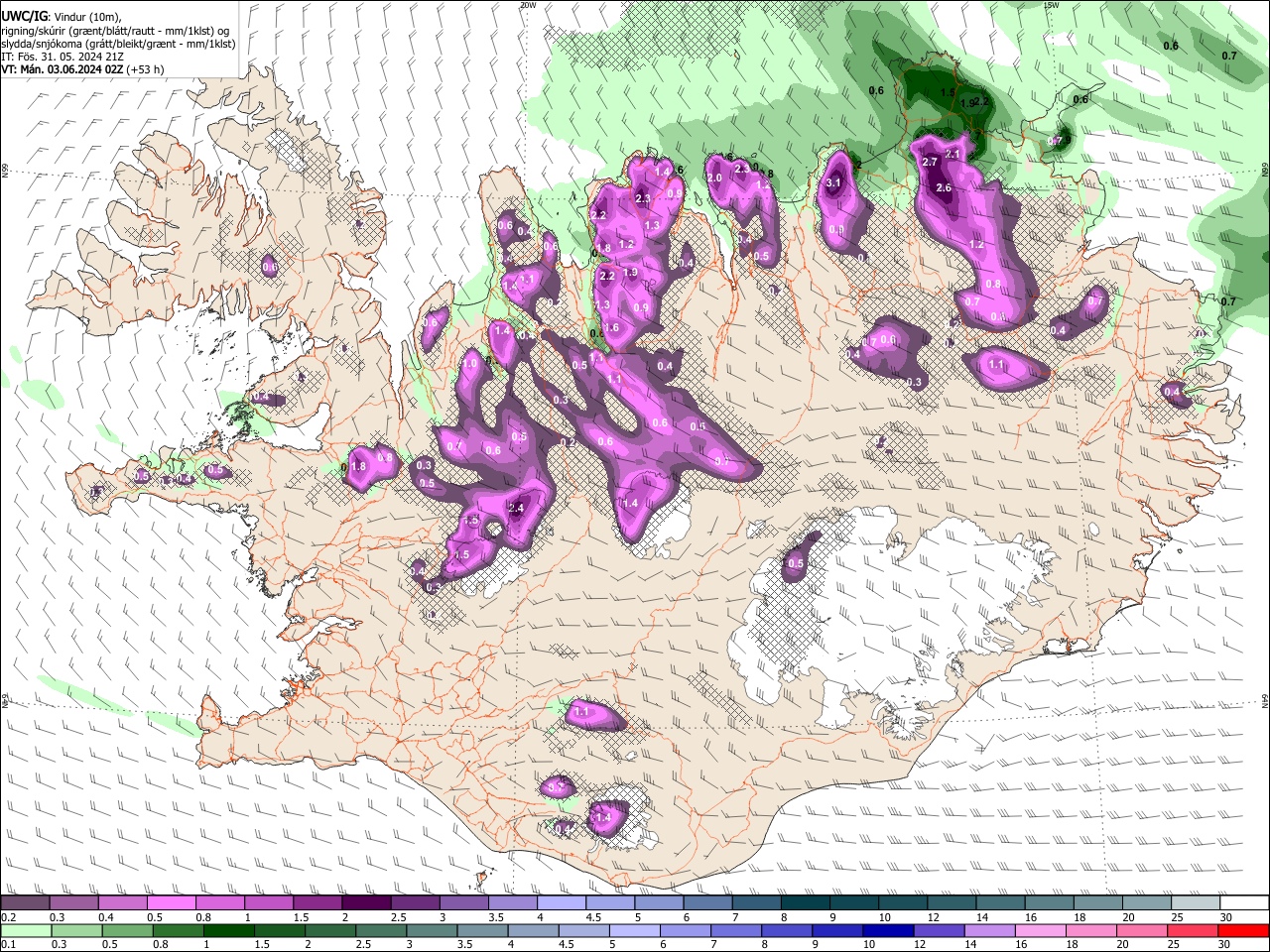
Task: Click the '2.4' precipitation value on the map
Action: pyautogui.click(x=516, y=508)
